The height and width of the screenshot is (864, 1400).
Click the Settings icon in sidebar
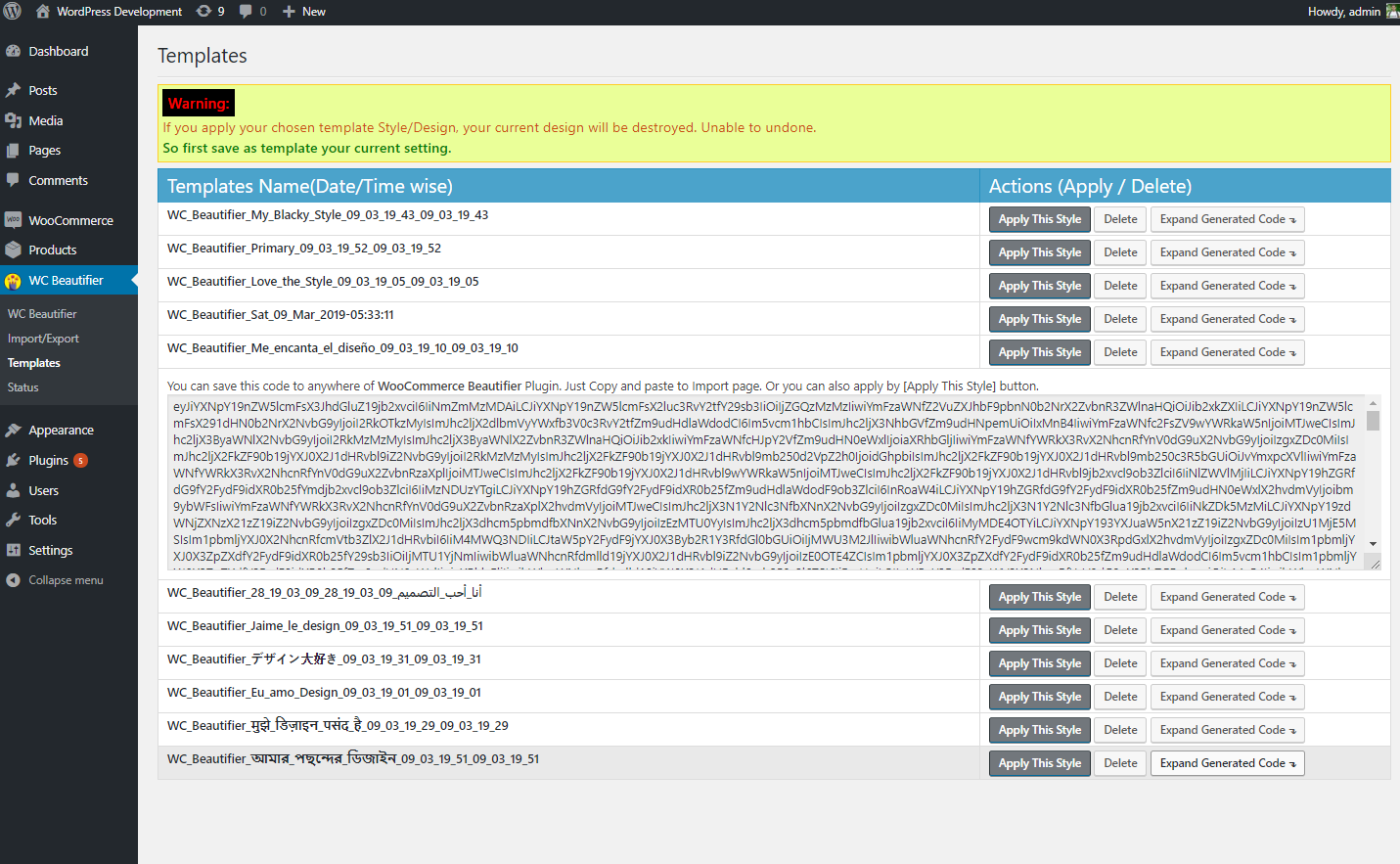[13, 550]
